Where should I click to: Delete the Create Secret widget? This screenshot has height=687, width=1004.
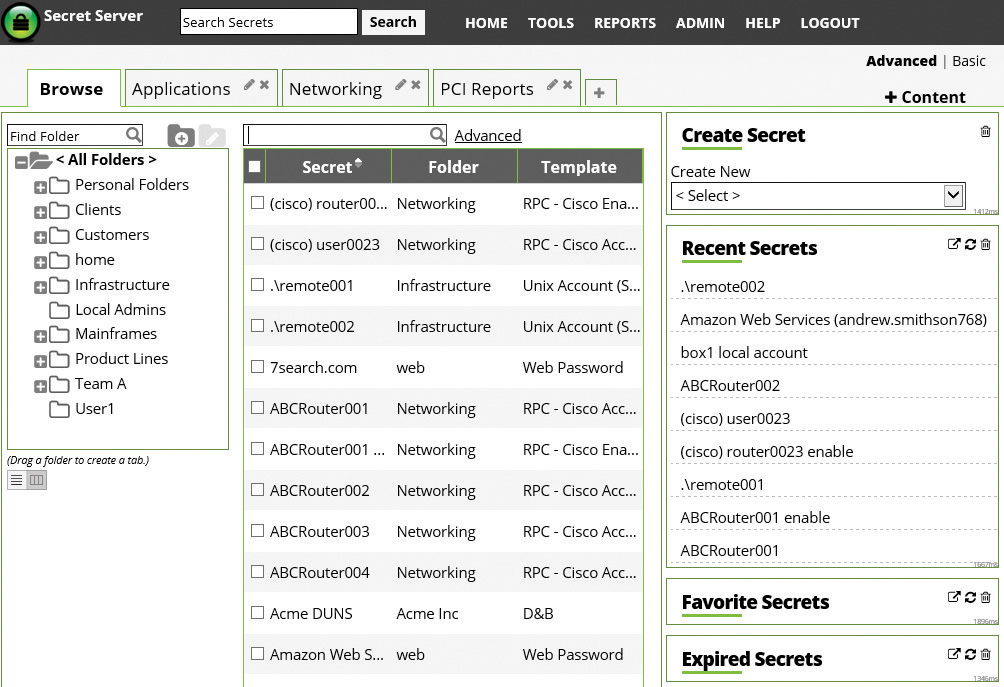coord(985,131)
